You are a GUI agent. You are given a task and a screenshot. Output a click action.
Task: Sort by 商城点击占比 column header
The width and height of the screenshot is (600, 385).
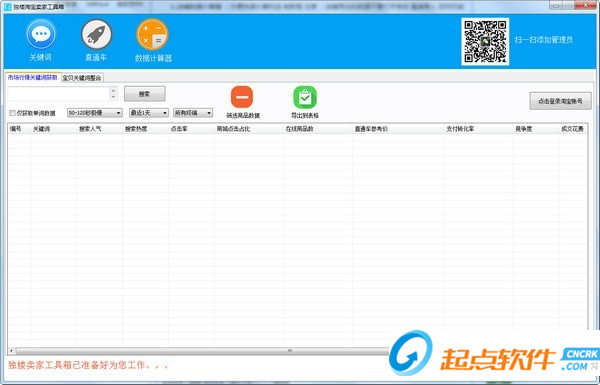point(248,129)
